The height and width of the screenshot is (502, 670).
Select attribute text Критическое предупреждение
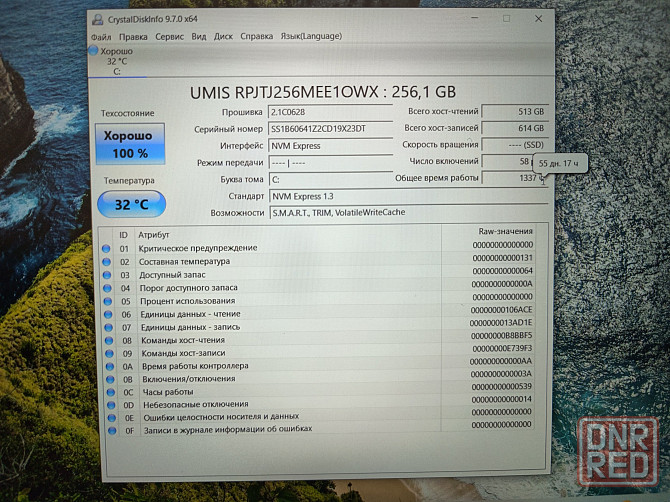198,248
